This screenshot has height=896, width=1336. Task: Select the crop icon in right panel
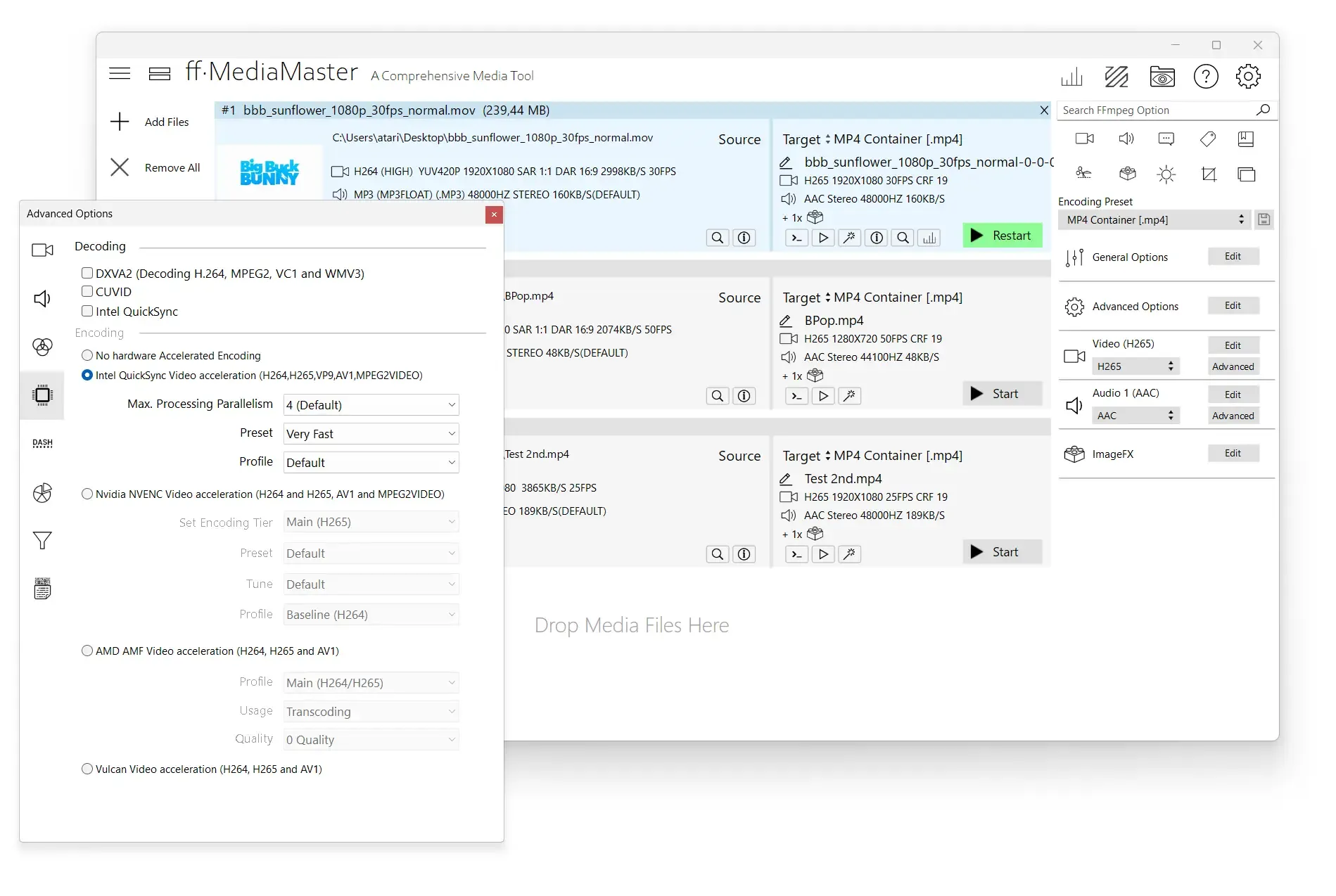coord(1209,174)
